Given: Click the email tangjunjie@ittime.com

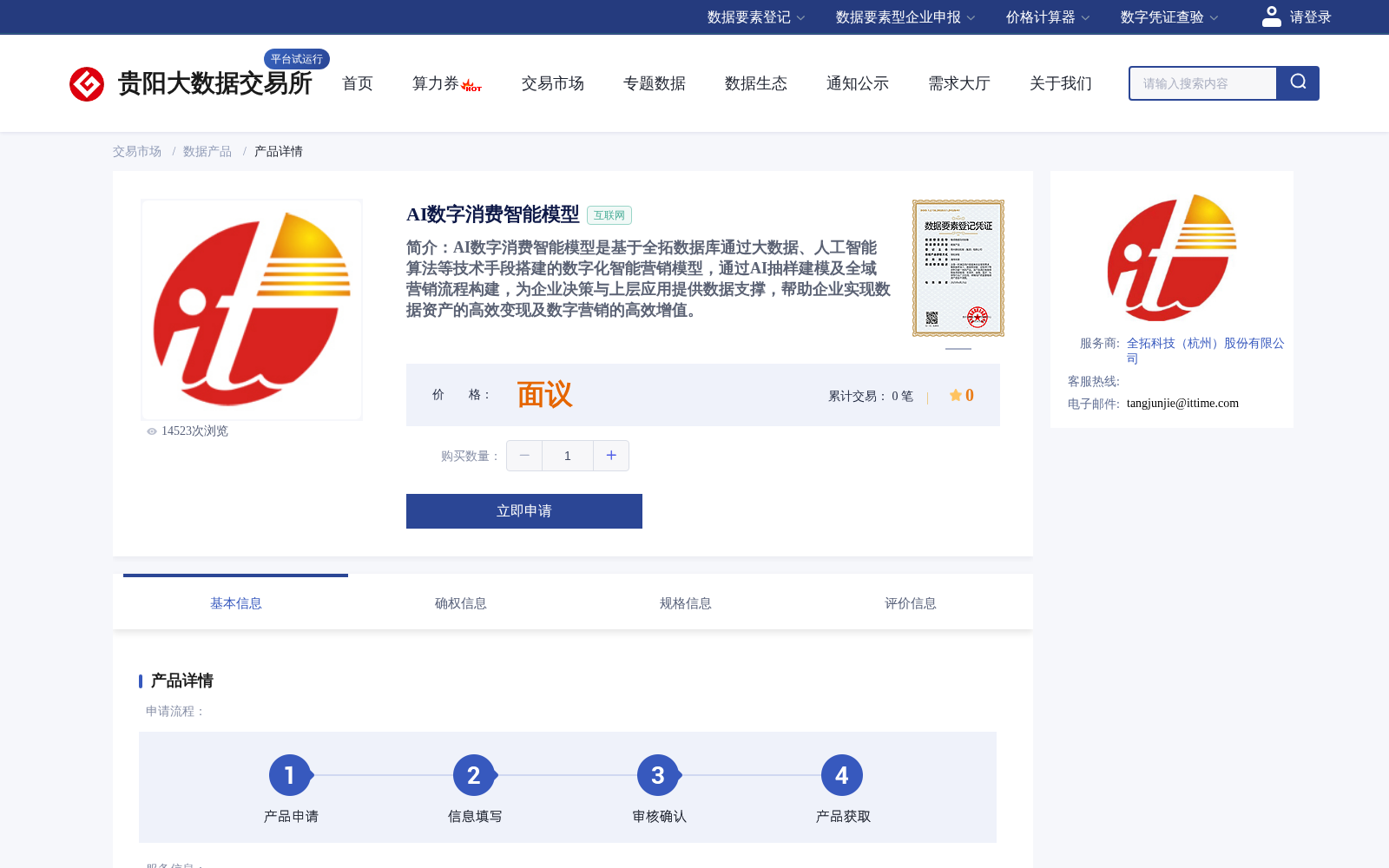Looking at the screenshot, I should pos(1182,404).
